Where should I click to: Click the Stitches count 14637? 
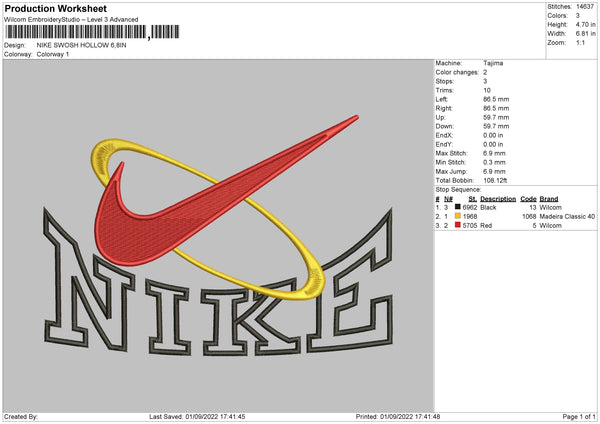point(585,7)
